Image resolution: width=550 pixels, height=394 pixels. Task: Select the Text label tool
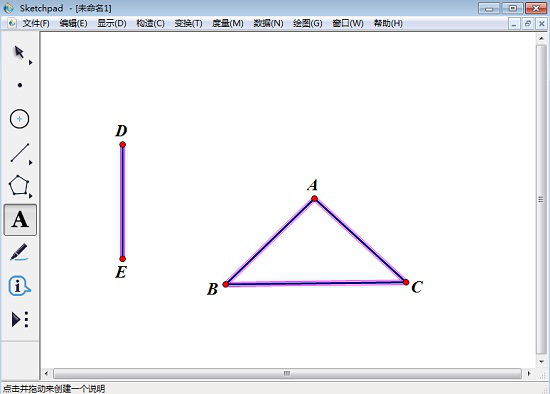20,220
